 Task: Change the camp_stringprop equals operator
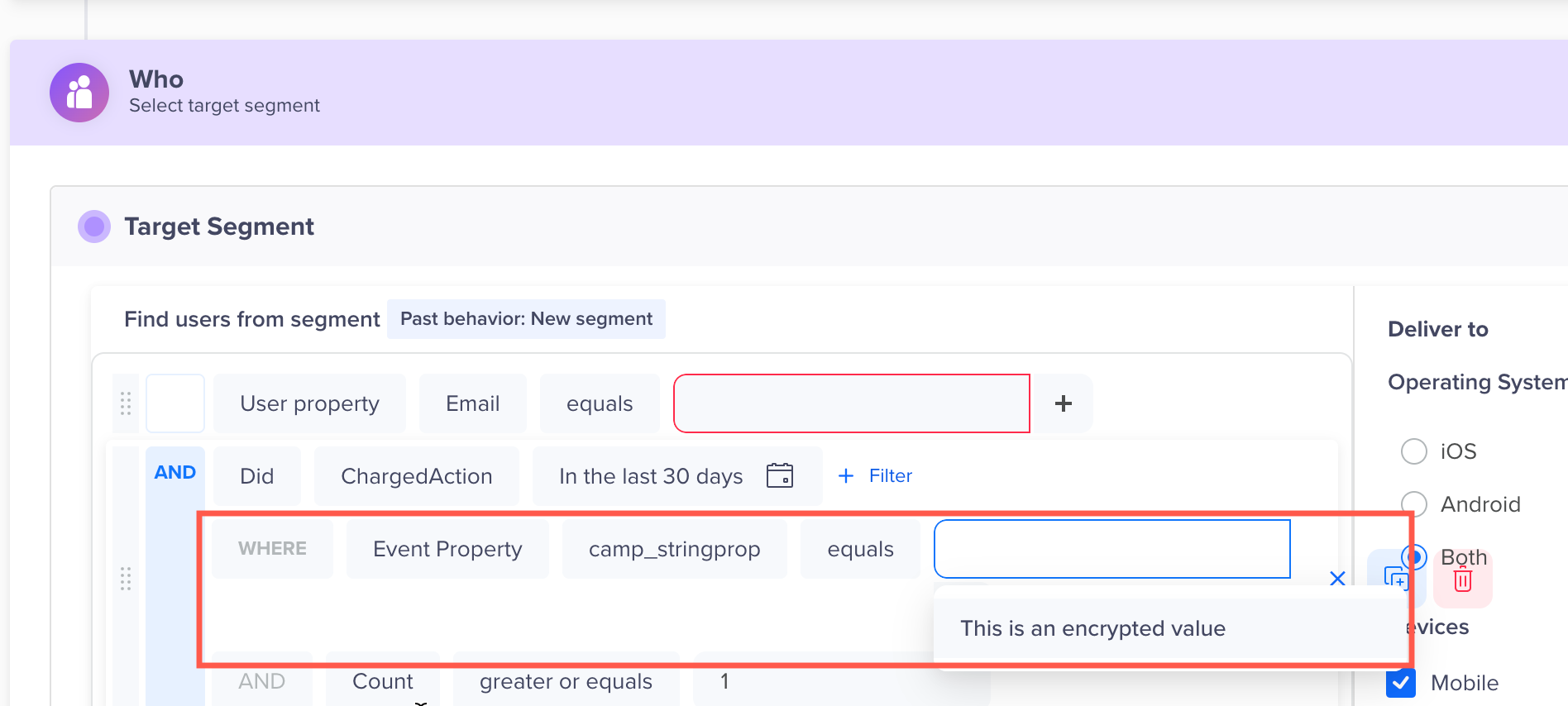click(x=860, y=548)
